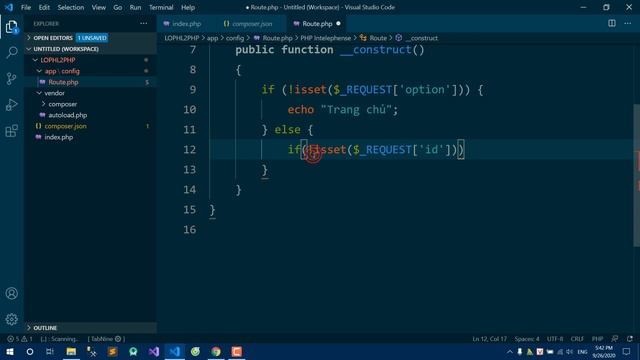640x360 pixels.
Task: Open the Help menu
Action: 188,7
